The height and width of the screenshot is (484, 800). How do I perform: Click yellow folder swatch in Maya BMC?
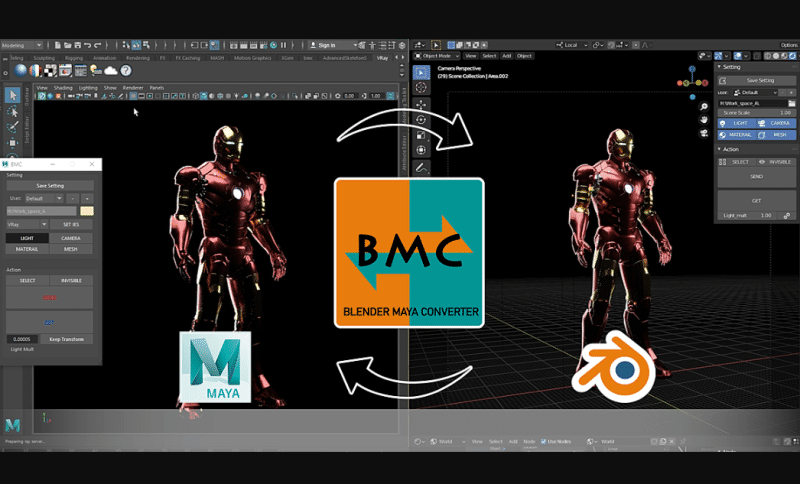click(x=87, y=211)
